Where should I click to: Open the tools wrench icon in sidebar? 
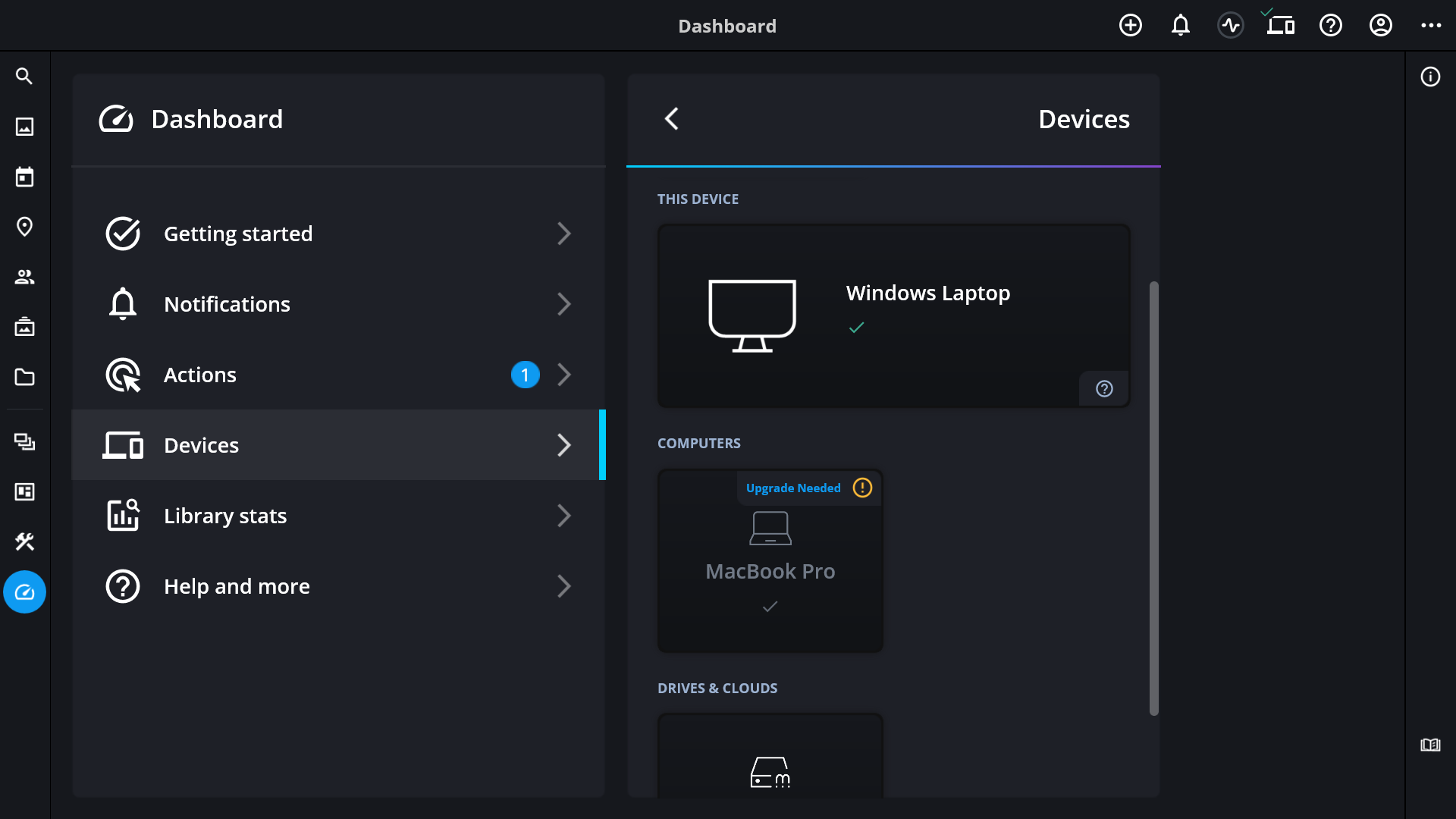[24, 541]
